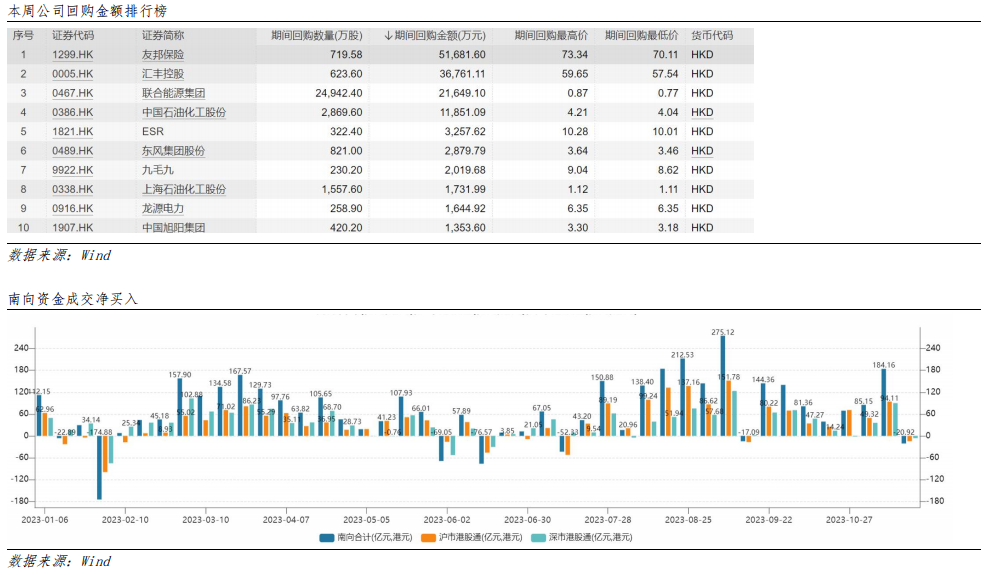This screenshot has height=575, width=987.
Task: Click the 南向资金成交净买入 heading
Action: click(73, 299)
